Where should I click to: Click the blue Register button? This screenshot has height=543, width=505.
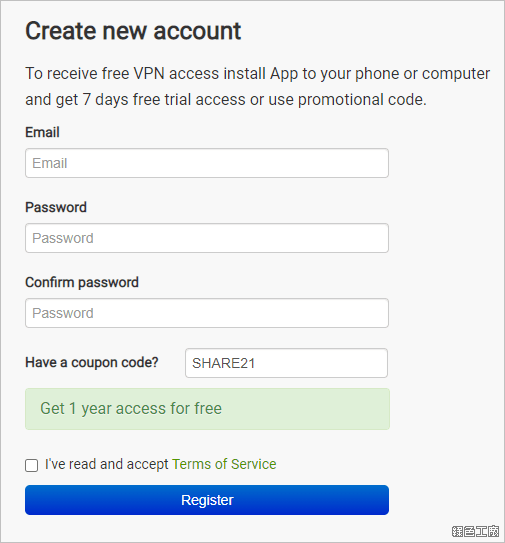207,500
